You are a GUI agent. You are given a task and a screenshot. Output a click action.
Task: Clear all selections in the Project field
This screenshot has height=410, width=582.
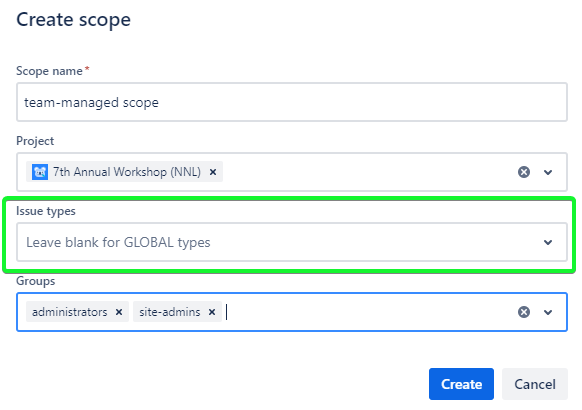coord(524,172)
